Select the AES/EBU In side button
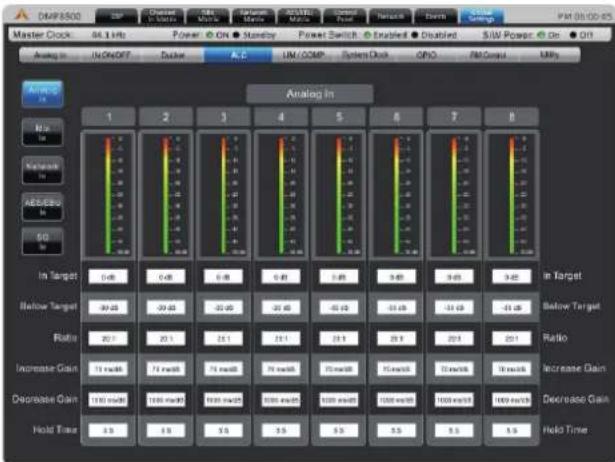 (x=42, y=207)
